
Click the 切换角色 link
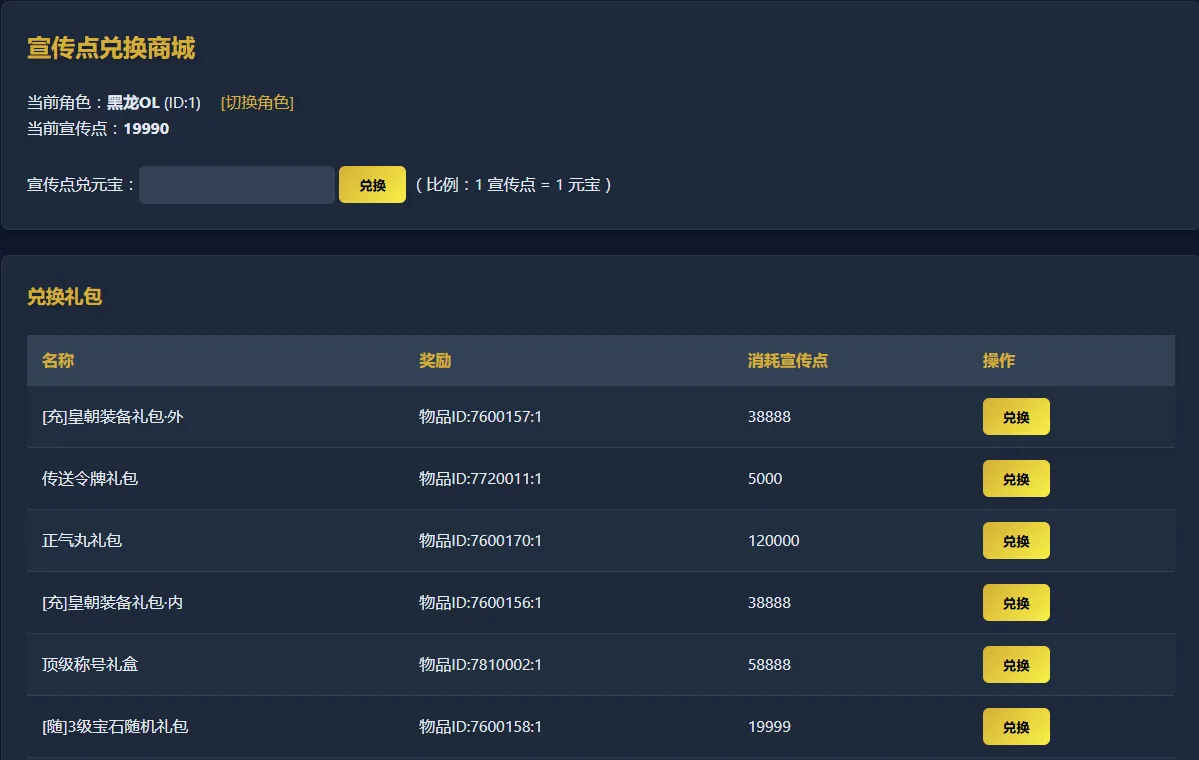257,103
